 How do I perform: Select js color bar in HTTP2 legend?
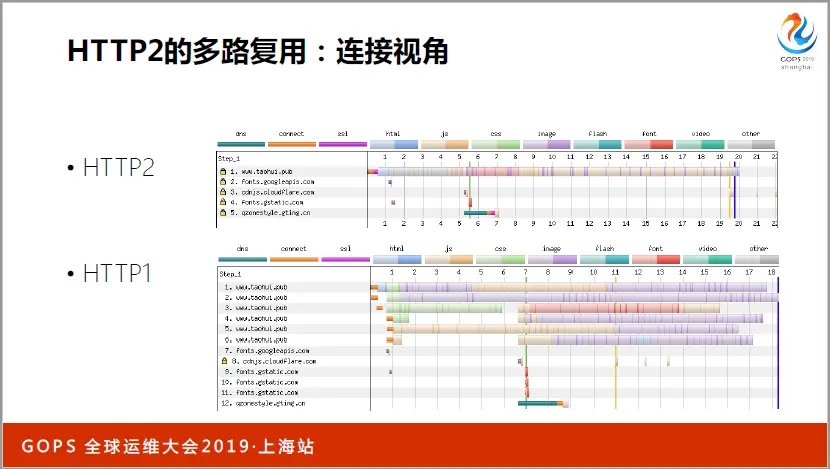(445, 145)
